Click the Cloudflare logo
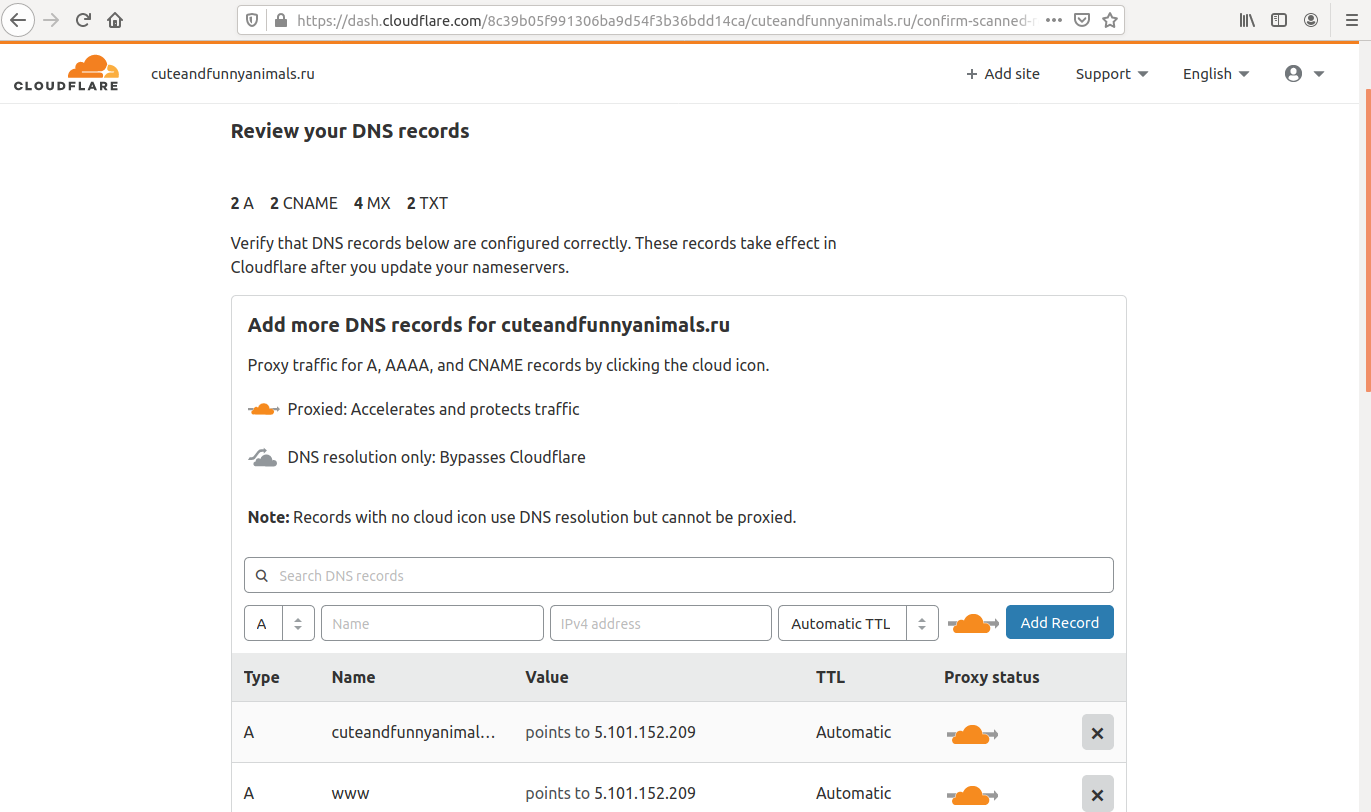Image resolution: width=1371 pixels, height=812 pixels. pos(66,73)
